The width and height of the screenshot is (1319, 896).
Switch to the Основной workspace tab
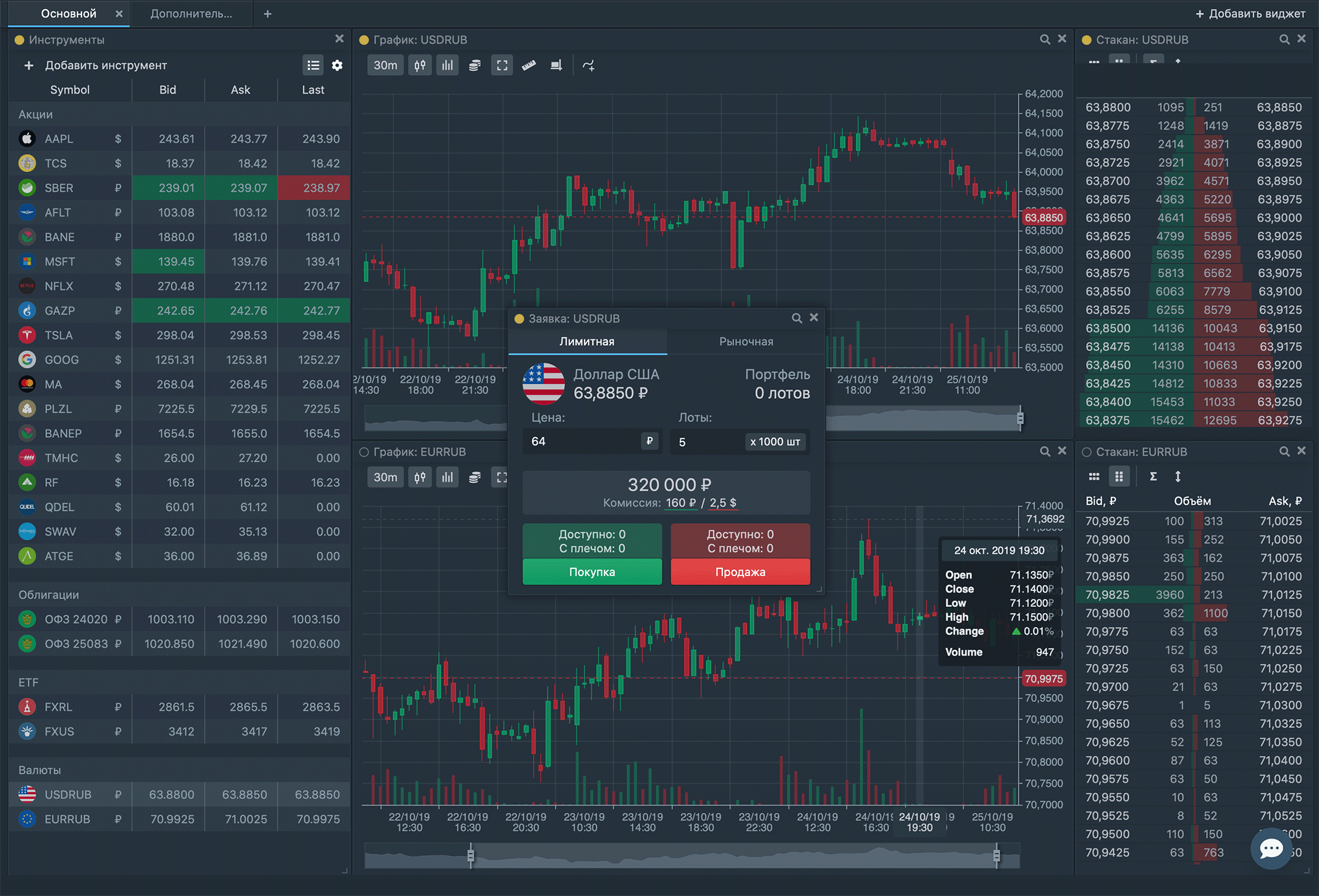tap(69, 14)
